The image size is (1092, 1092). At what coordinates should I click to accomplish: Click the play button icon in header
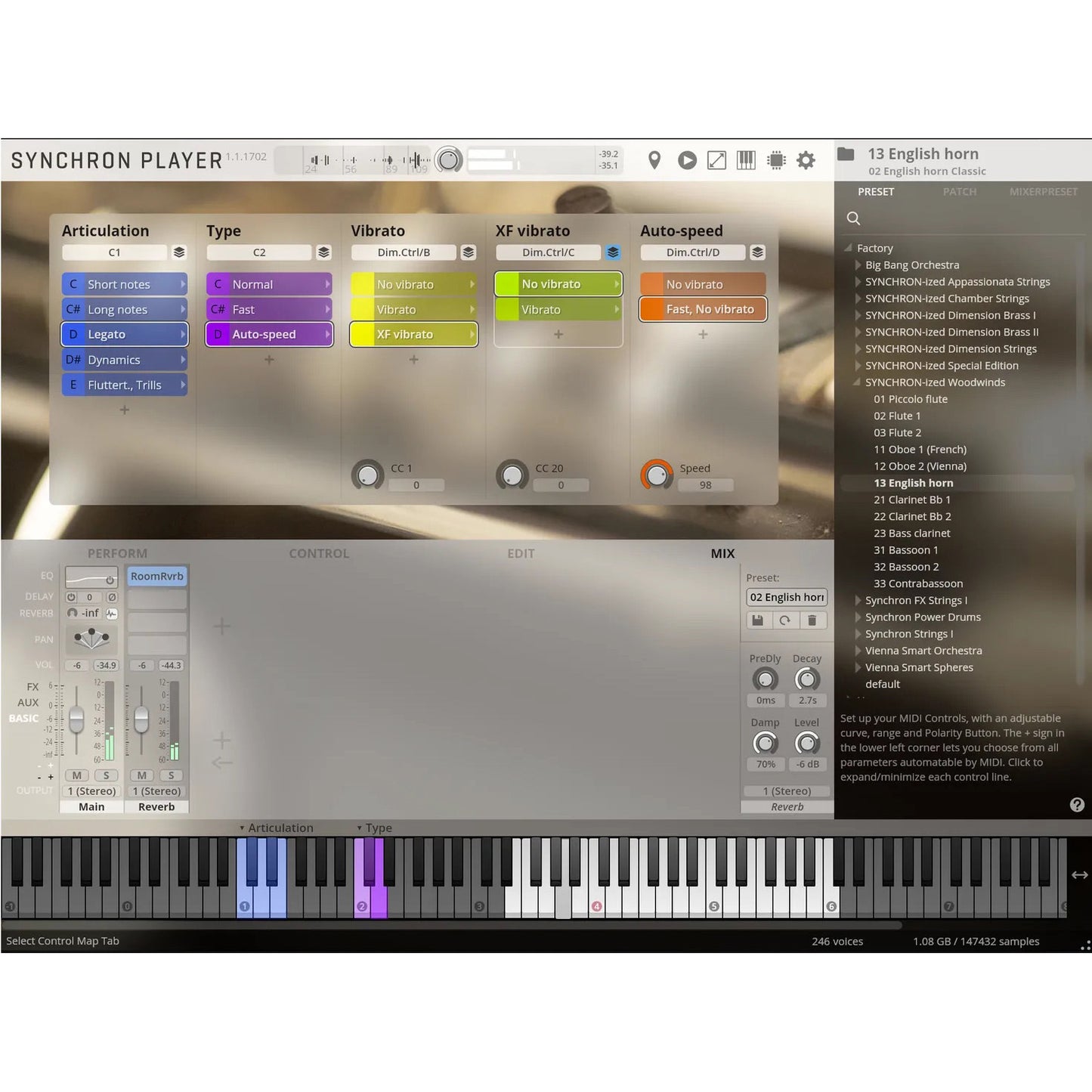pyautogui.click(x=687, y=160)
